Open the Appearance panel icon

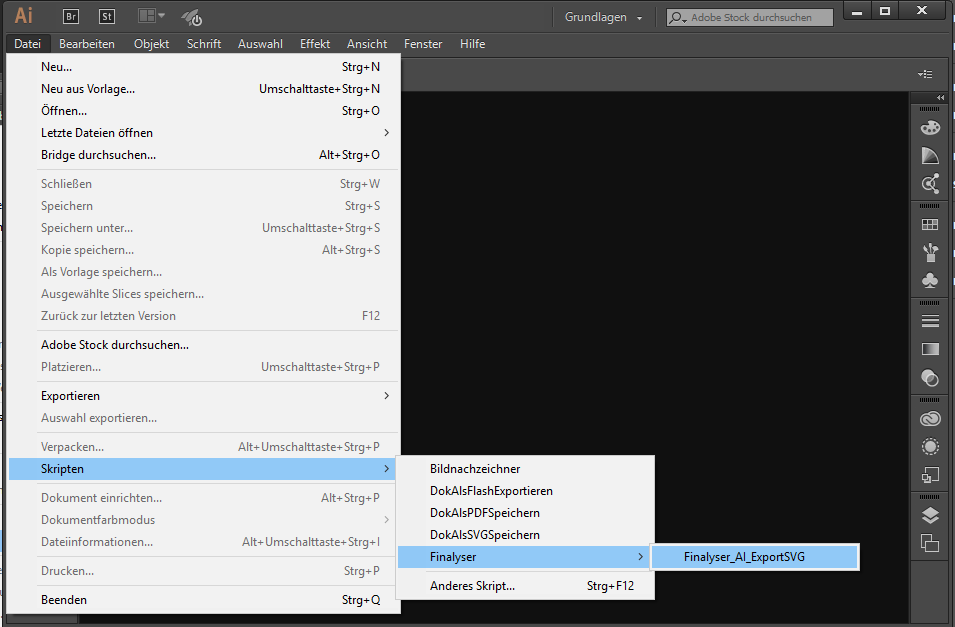(x=930, y=447)
